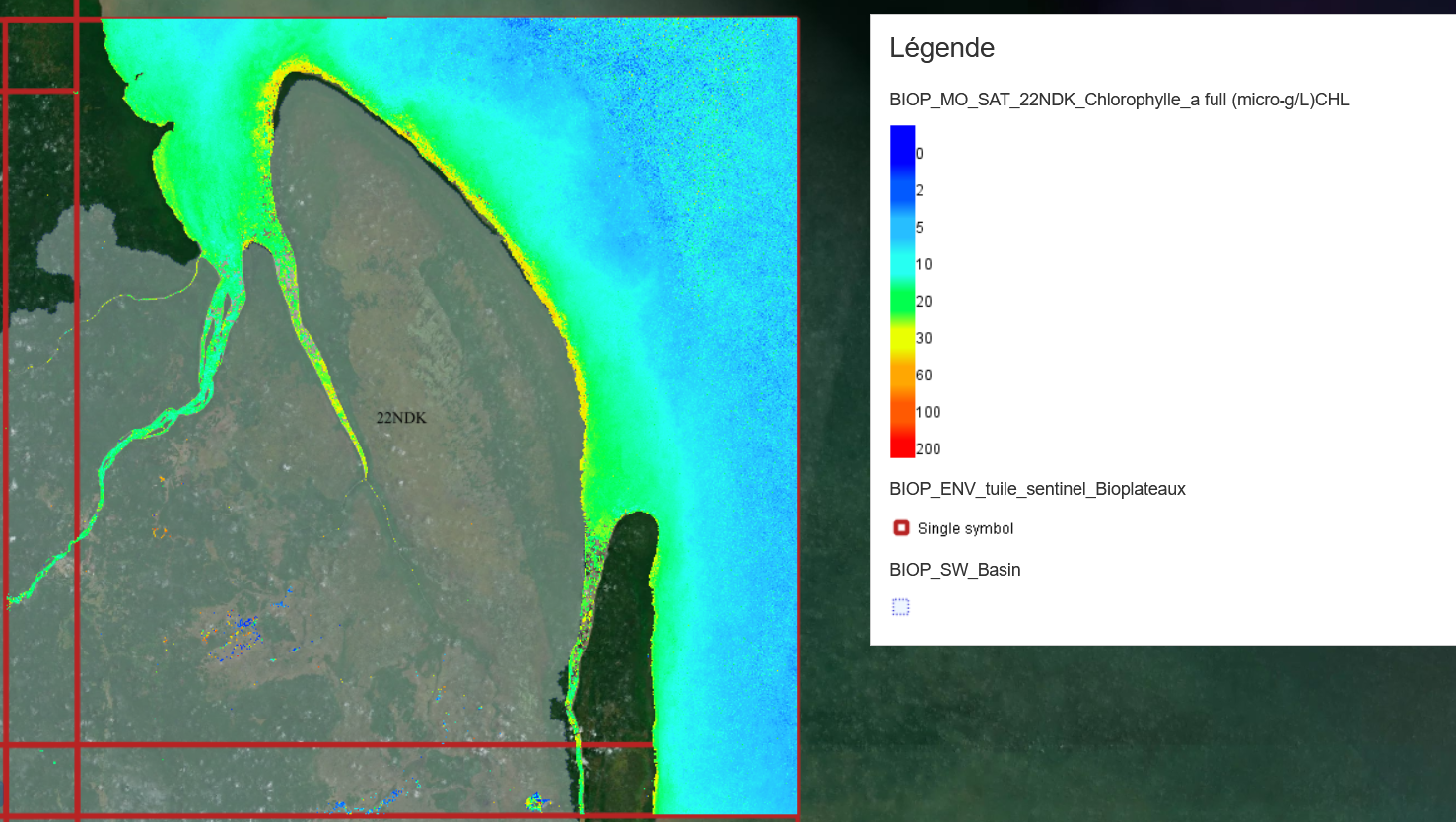Select the BIOP_MO_SAT_22NDK Chlorophylle_a layer title
This screenshot has height=822, width=1456.
[x=1118, y=100]
